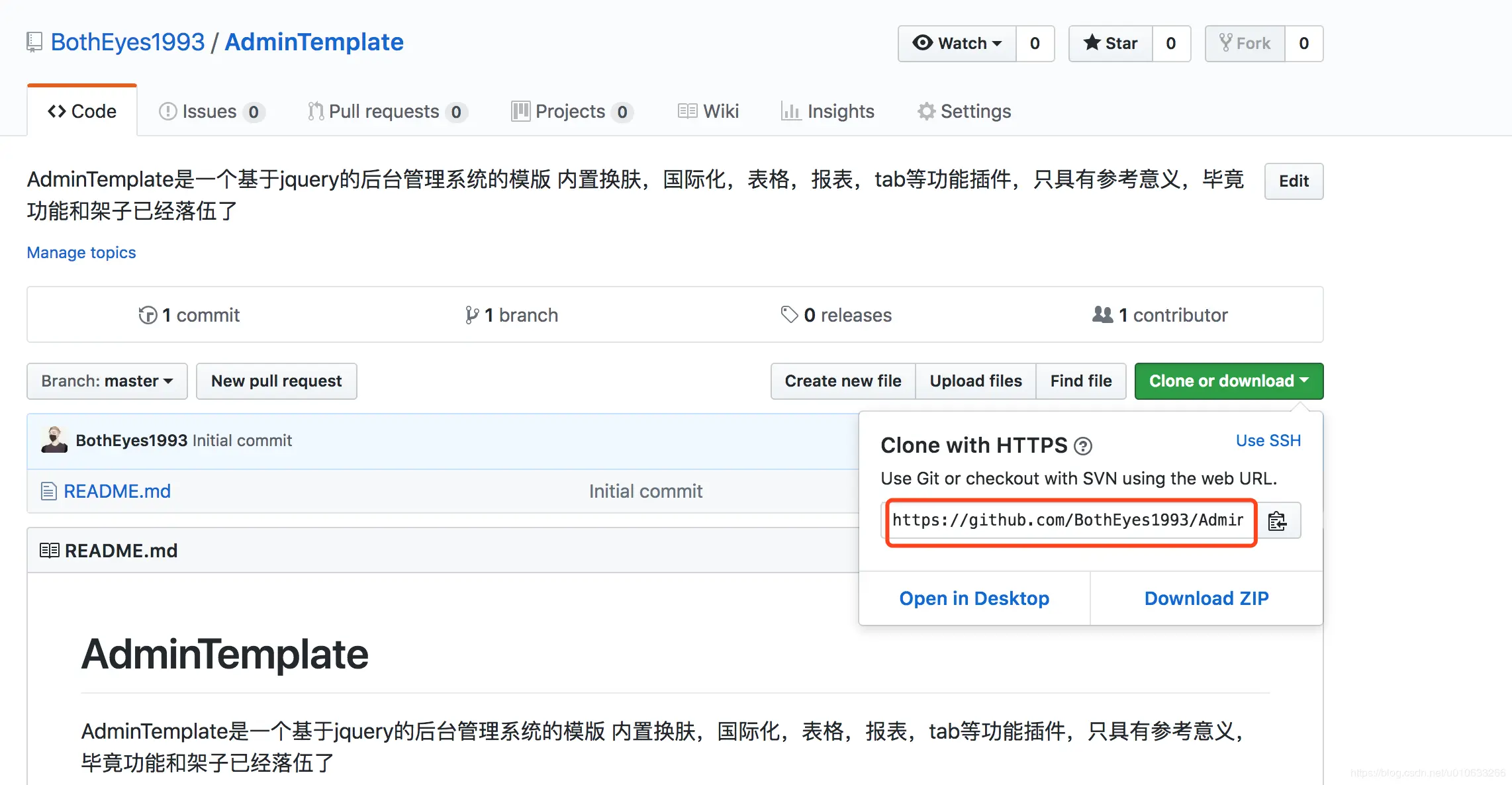1512x785 pixels.
Task: Switch to the Insights tab
Action: coord(828,111)
